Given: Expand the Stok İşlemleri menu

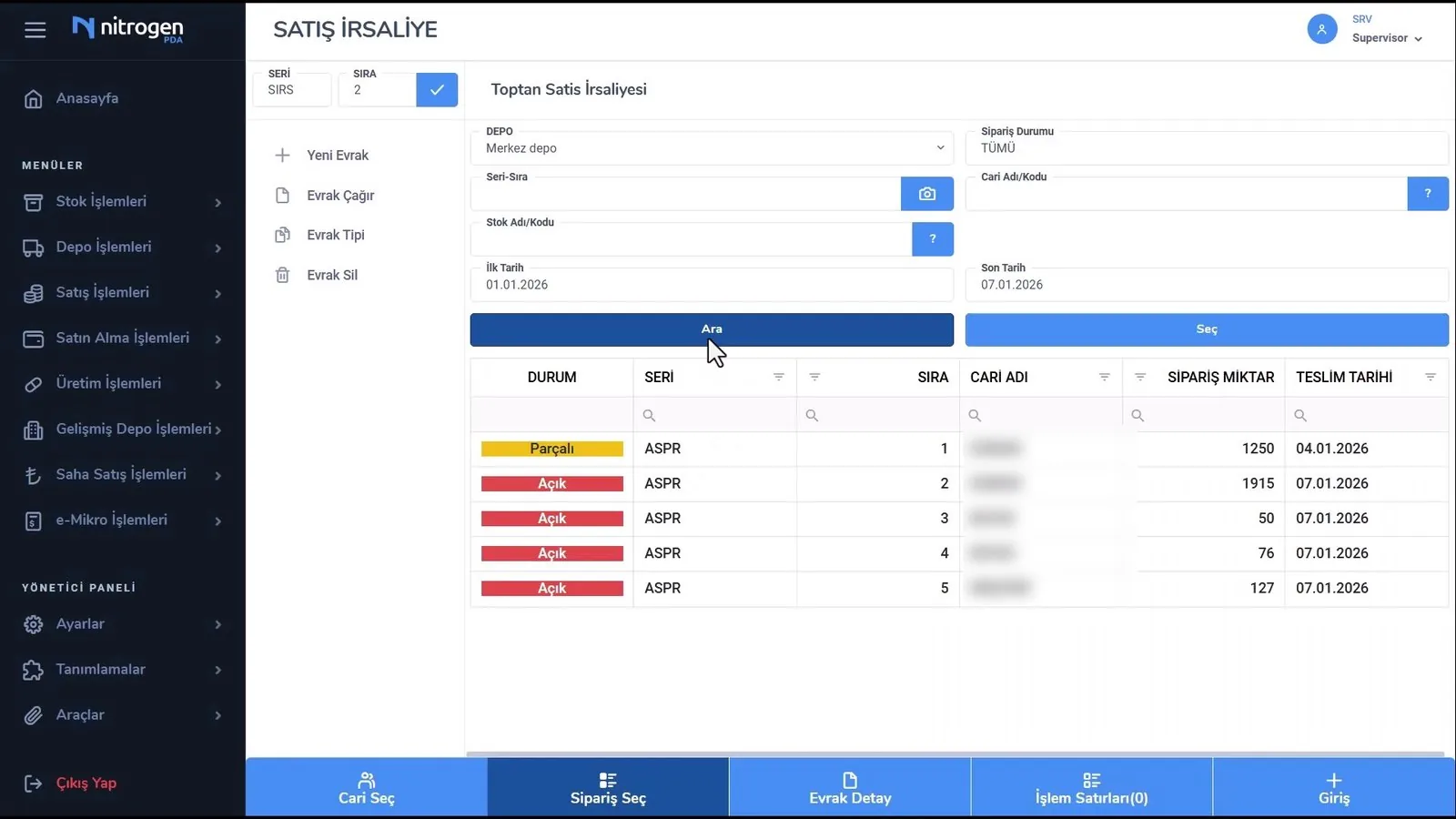Looking at the screenshot, I should (x=122, y=202).
